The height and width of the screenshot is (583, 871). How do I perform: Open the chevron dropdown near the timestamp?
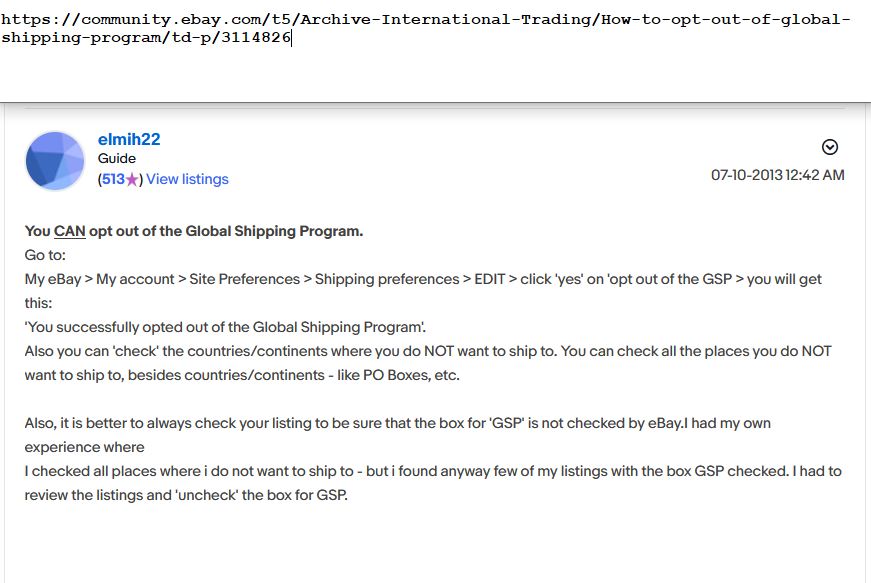point(829,147)
